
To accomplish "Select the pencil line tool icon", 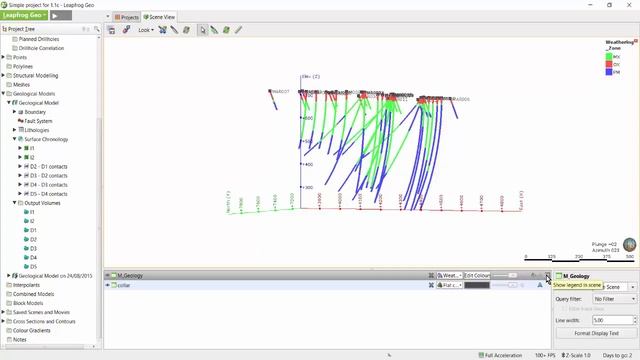I will 238,30.
